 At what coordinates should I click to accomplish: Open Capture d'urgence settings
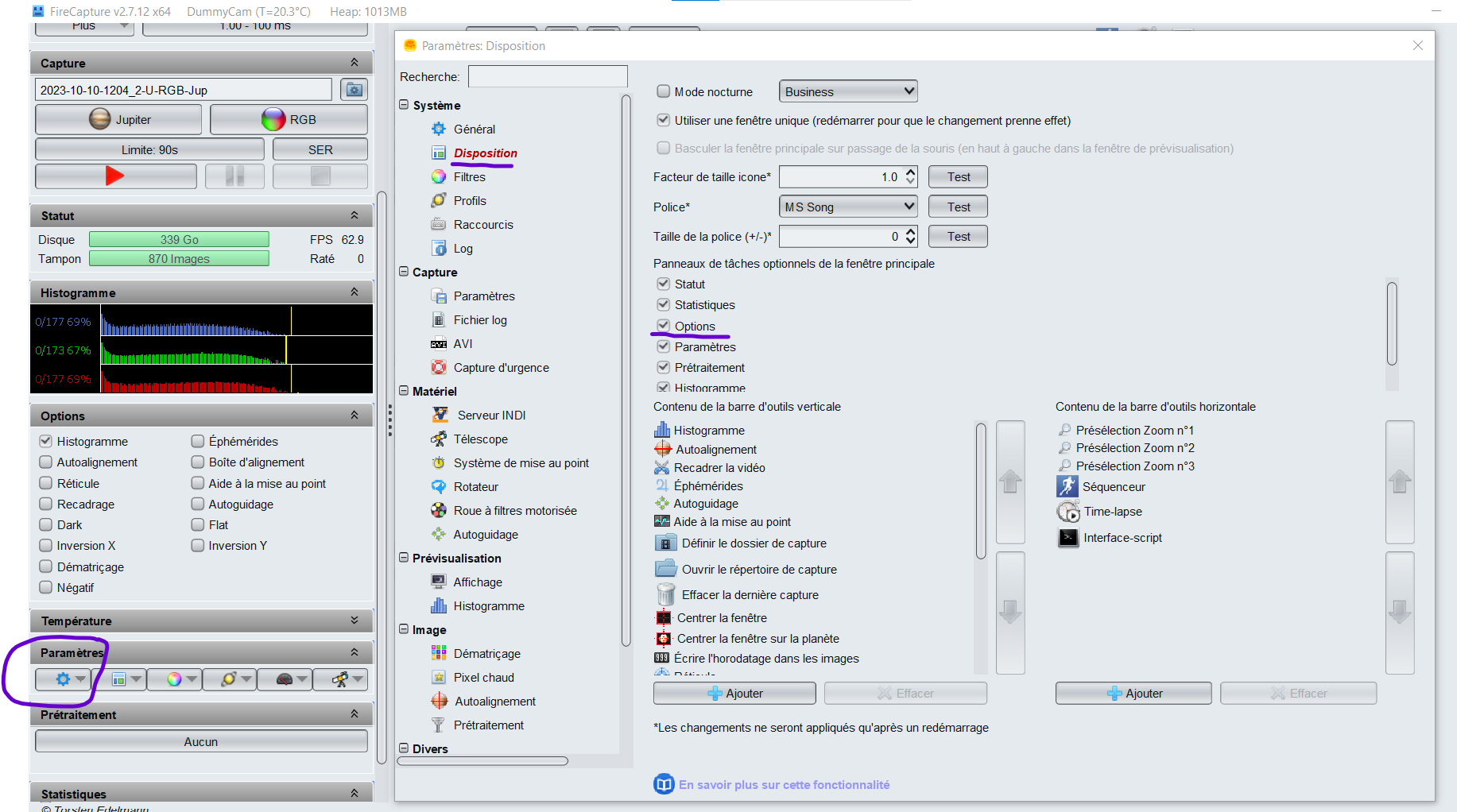click(501, 367)
